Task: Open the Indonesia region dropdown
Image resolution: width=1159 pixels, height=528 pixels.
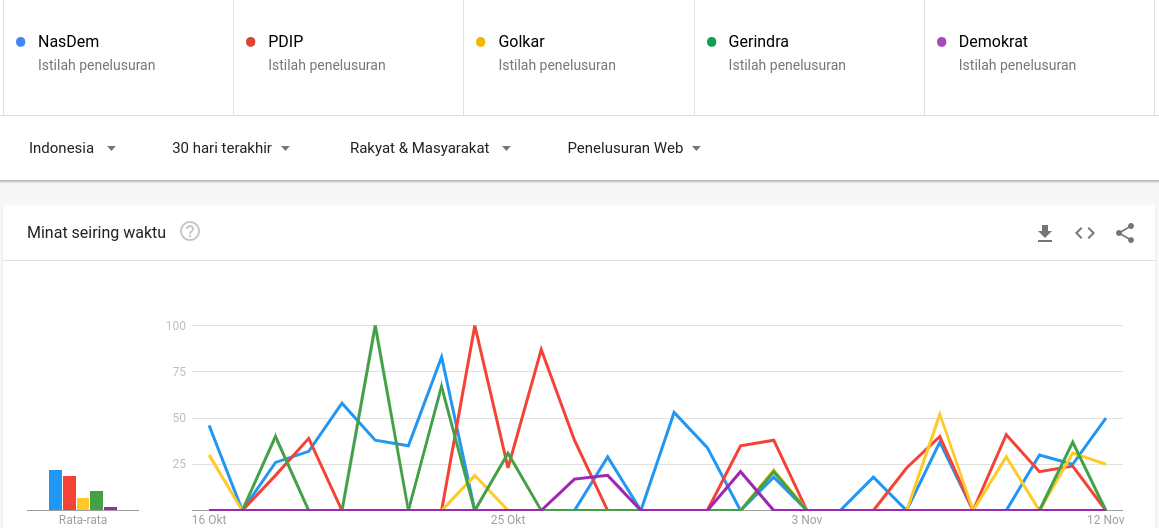Action: pyautogui.click(x=72, y=148)
